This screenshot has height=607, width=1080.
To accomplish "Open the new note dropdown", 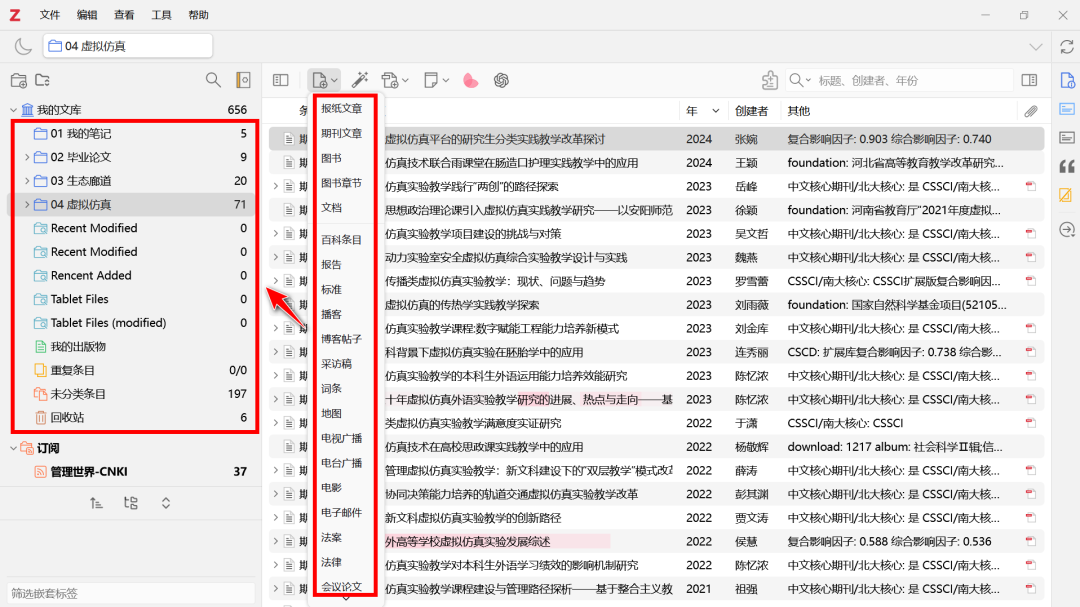I will click(x=436, y=80).
